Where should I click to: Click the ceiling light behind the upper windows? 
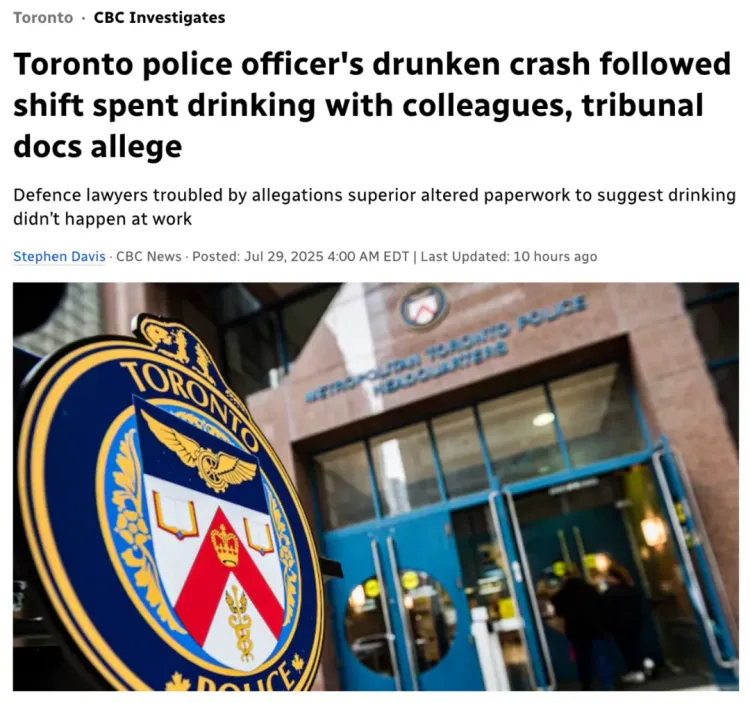[x=543, y=418]
